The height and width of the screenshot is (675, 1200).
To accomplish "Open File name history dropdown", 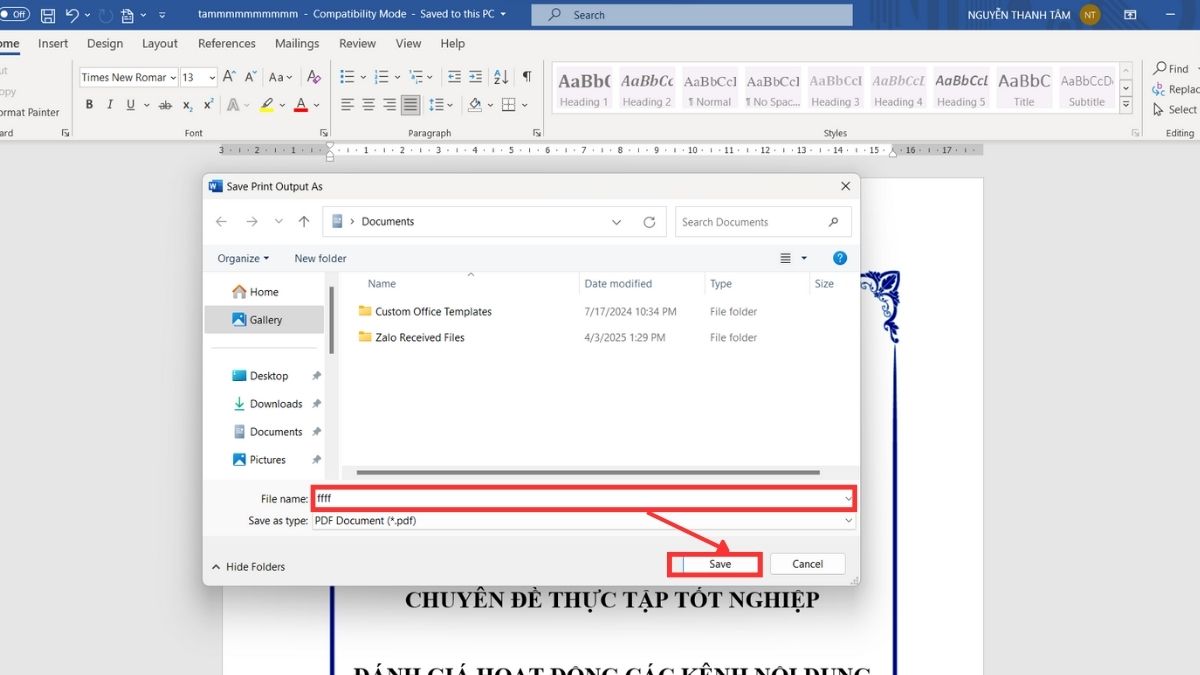I will coord(849,497).
